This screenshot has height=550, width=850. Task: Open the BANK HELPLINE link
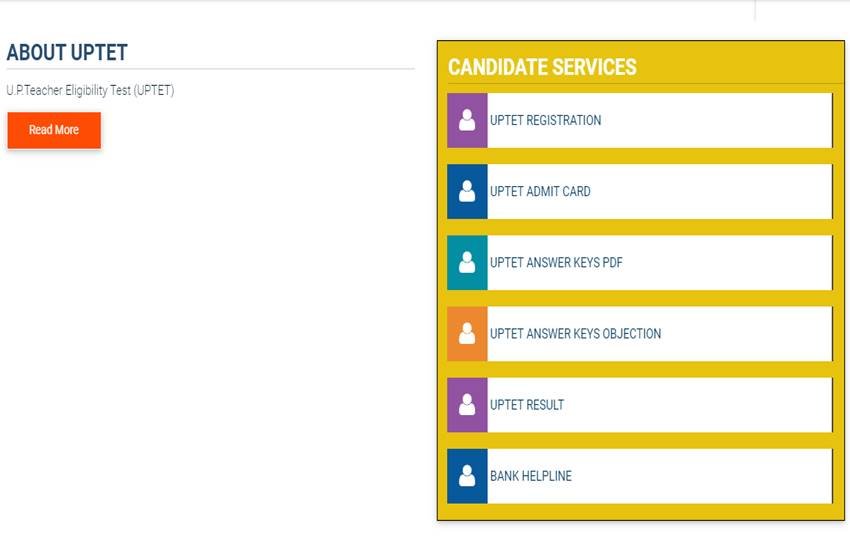pyautogui.click(x=531, y=476)
